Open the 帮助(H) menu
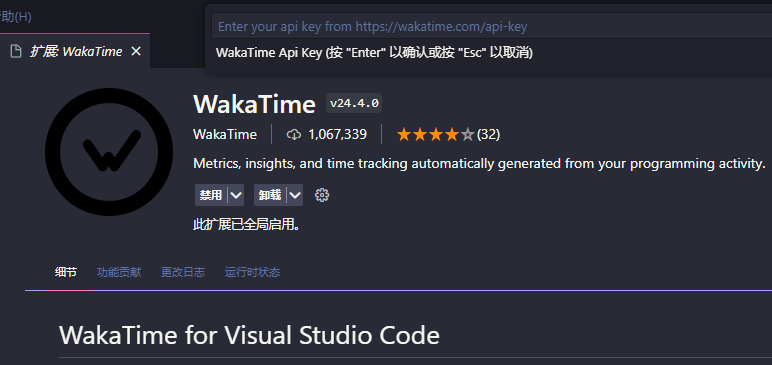Viewport: 772px width, 365px height. 15,17
